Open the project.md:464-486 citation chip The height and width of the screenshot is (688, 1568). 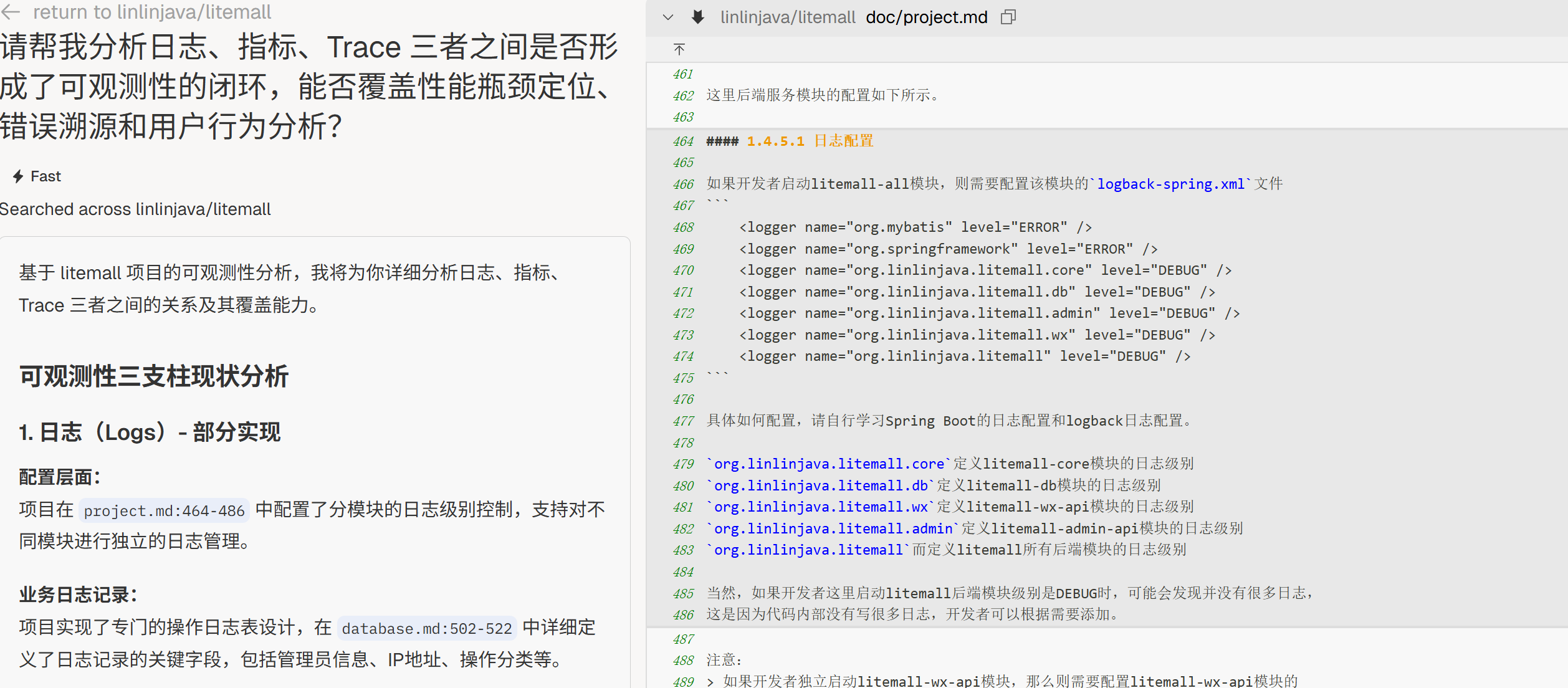pos(165,511)
